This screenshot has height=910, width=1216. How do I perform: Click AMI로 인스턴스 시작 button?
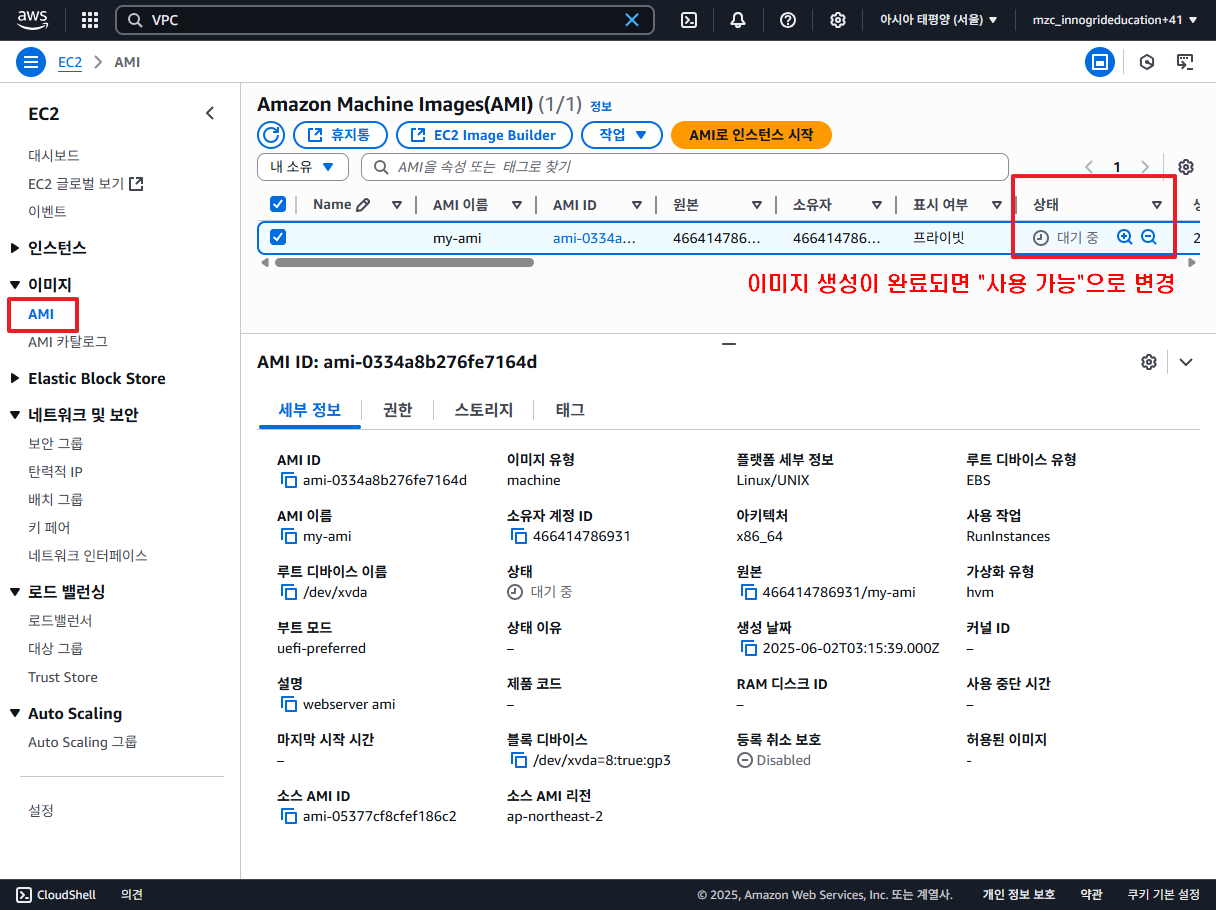(x=751, y=135)
